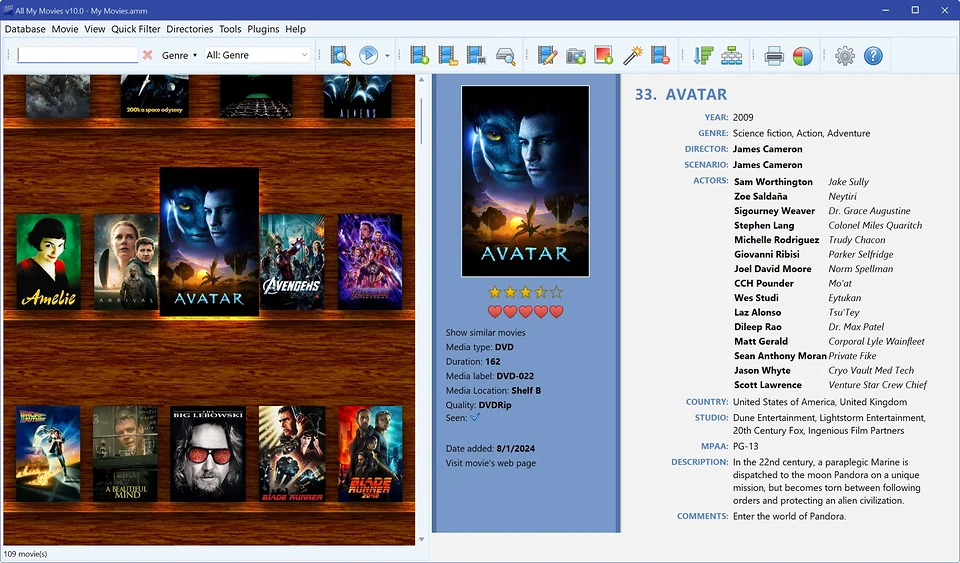Screen dimensions: 960x563
Task: Select the A Beautiful Mind cover
Action: [126, 453]
